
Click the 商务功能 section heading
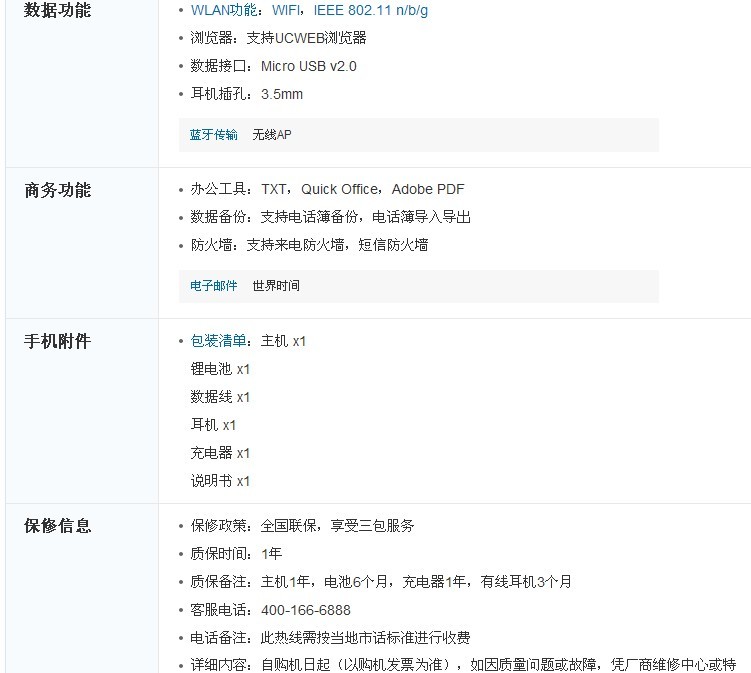pyautogui.click(x=57, y=190)
